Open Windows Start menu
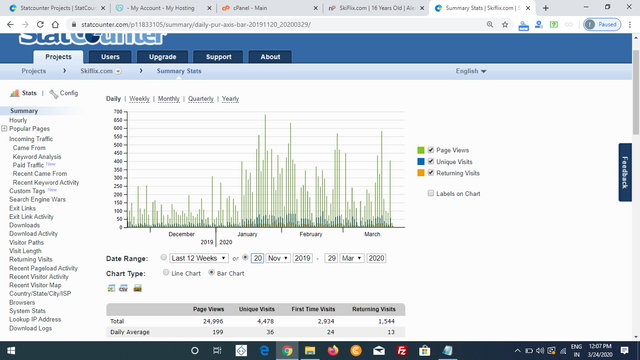Image resolution: width=640 pixels, height=360 pixels. 11,351
